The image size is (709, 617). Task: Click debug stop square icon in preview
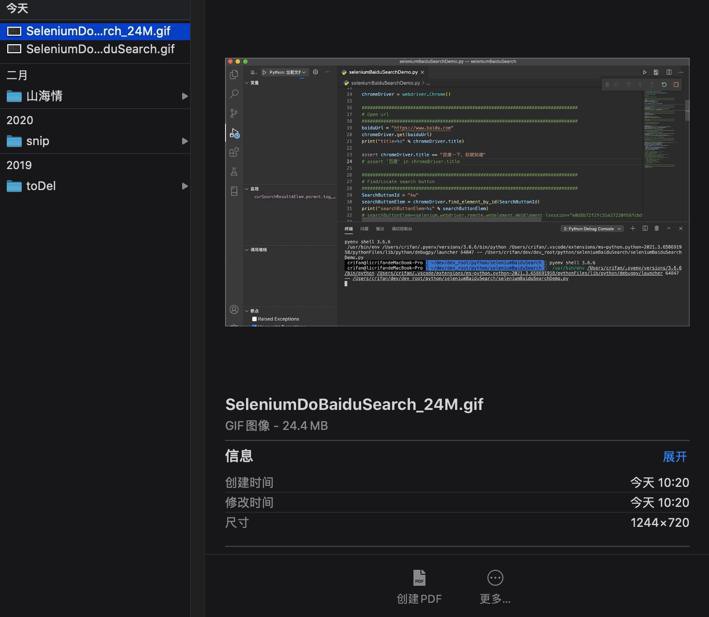[x=676, y=85]
